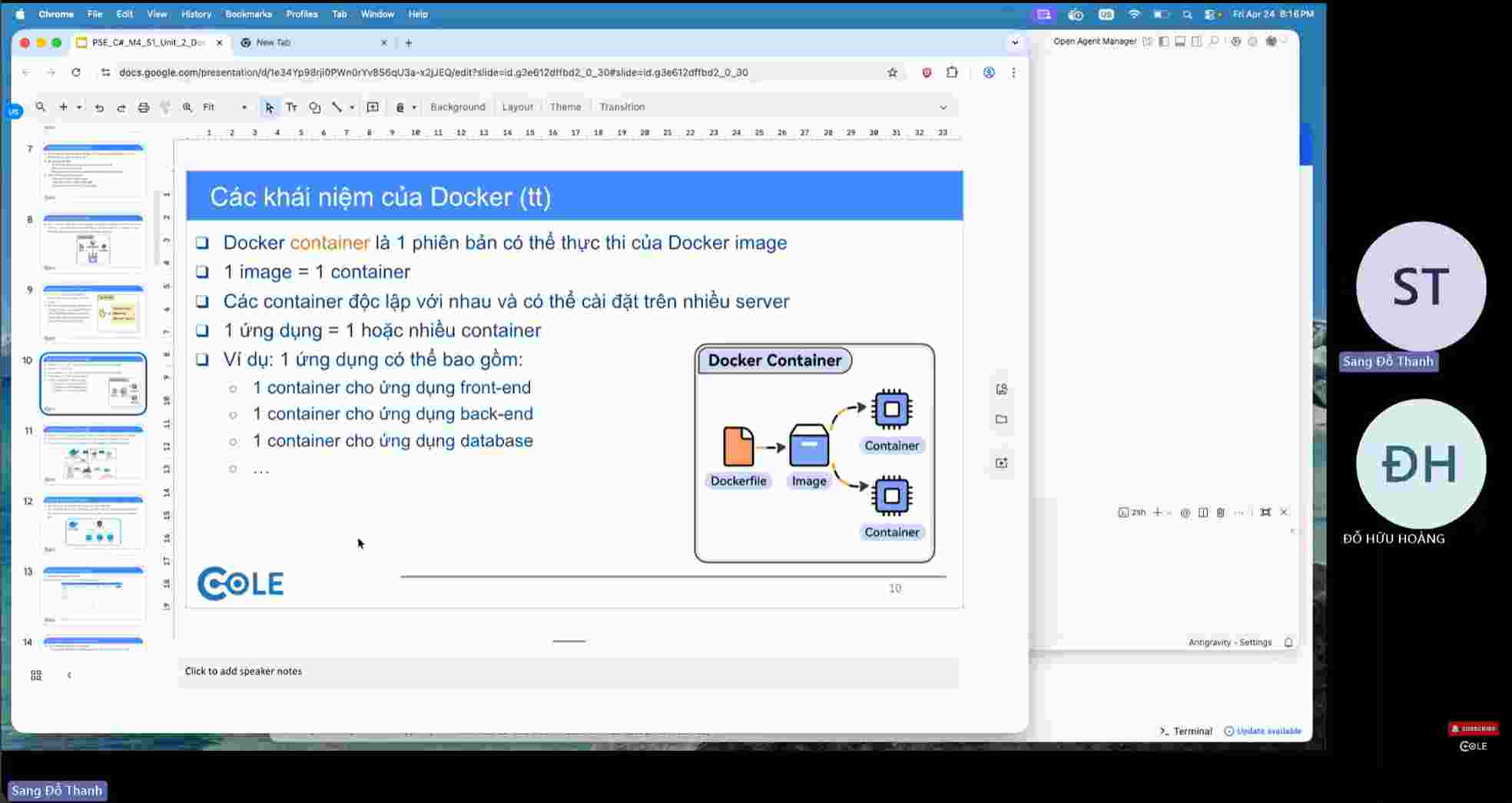
Task: Click Open Agent Manager in Antigravity window
Action: tap(1095, 41)
